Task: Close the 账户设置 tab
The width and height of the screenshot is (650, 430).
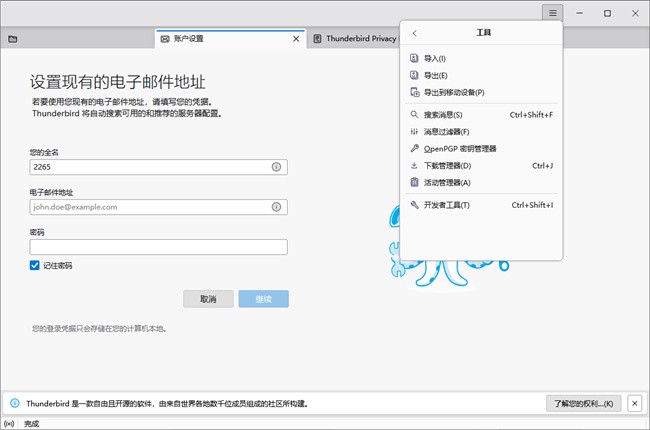Action: pyautogui.click(x=295, y=39)
